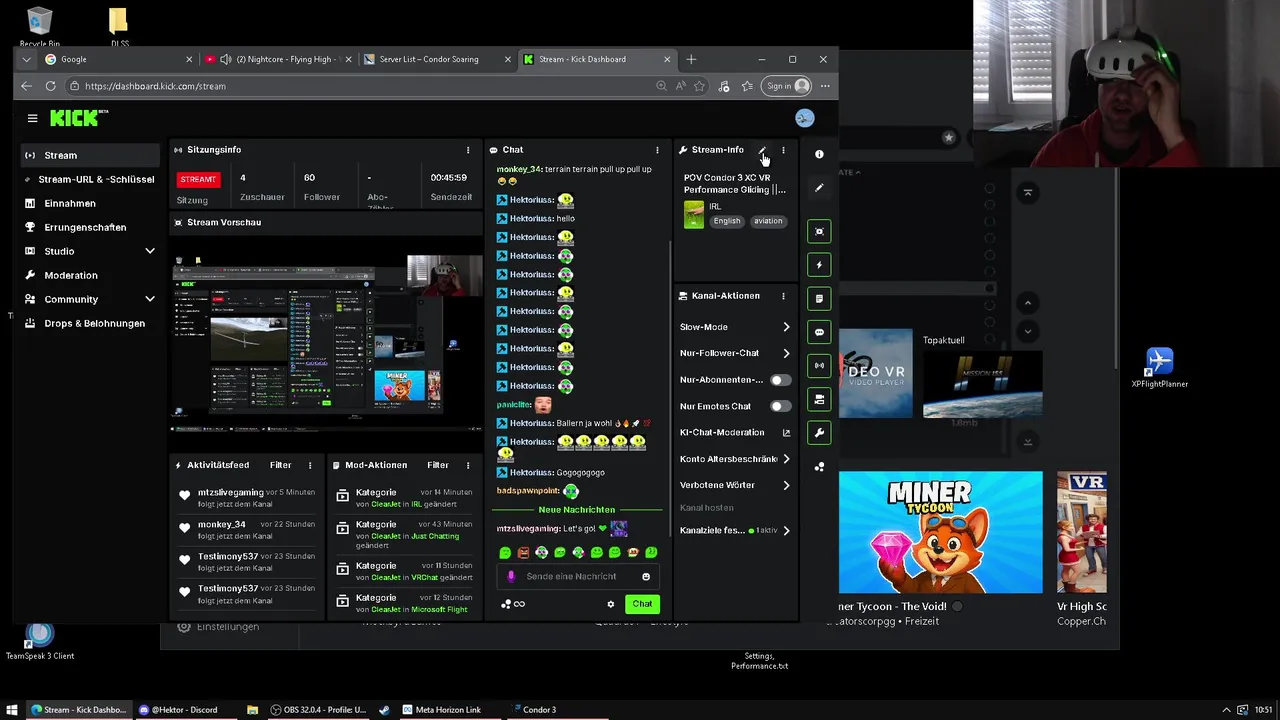Open Moderation in sidebar
Viewport: 1280px width, 720px height.
pos(90,275)
